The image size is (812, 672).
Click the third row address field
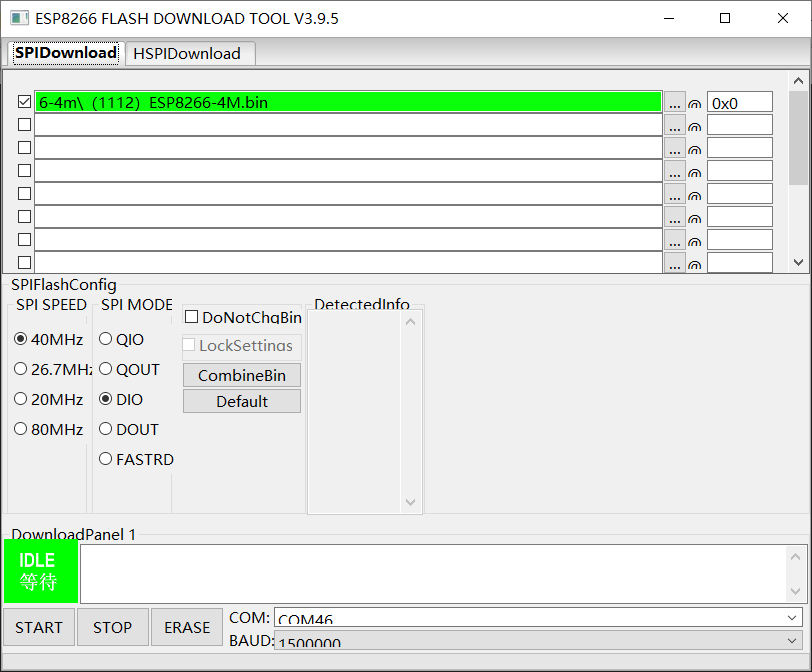[740, 148]
